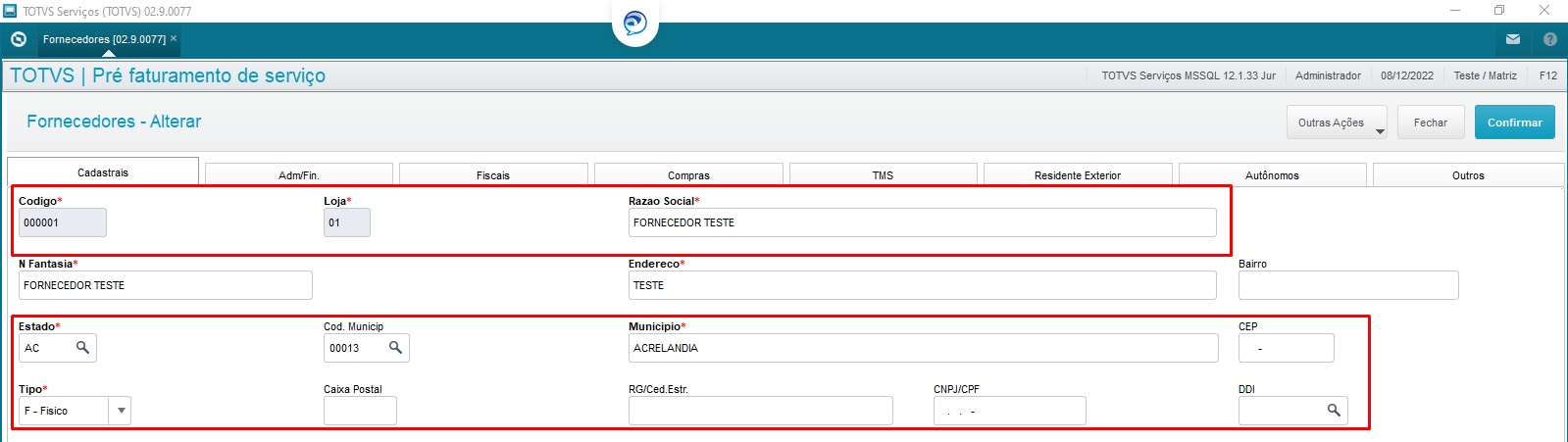Screen dimensions: 1568x442
Task: Click the F12 shortcut label
Action: (1548, 75)
